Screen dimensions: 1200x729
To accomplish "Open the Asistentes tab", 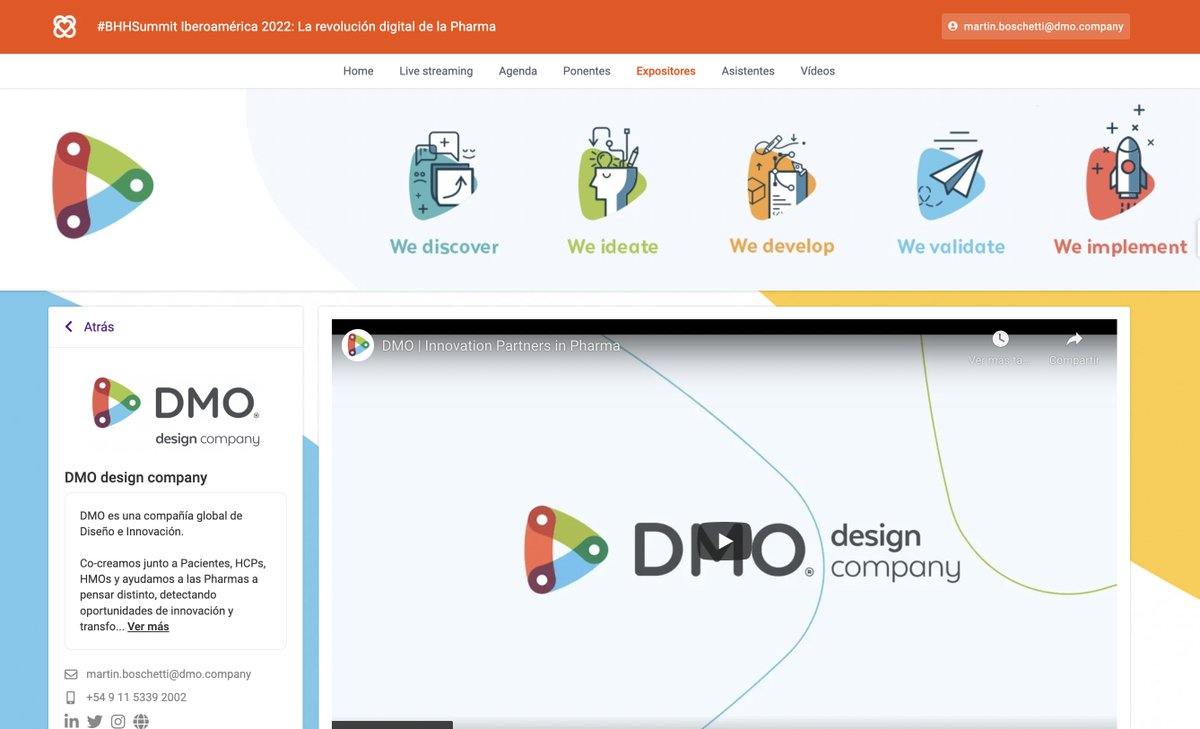I will [748, 71].
